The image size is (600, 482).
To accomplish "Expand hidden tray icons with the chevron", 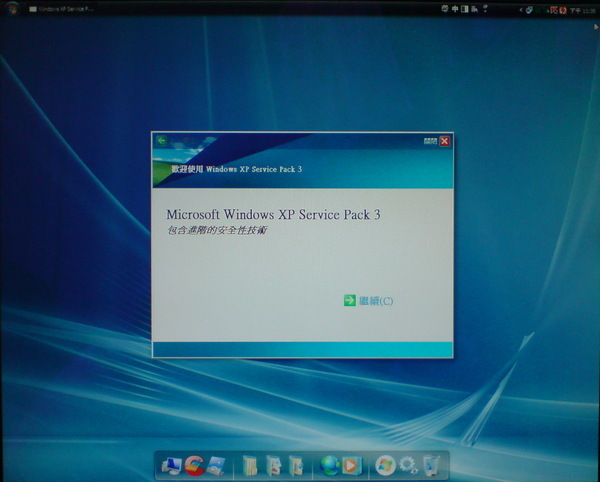I will (520, 10).
